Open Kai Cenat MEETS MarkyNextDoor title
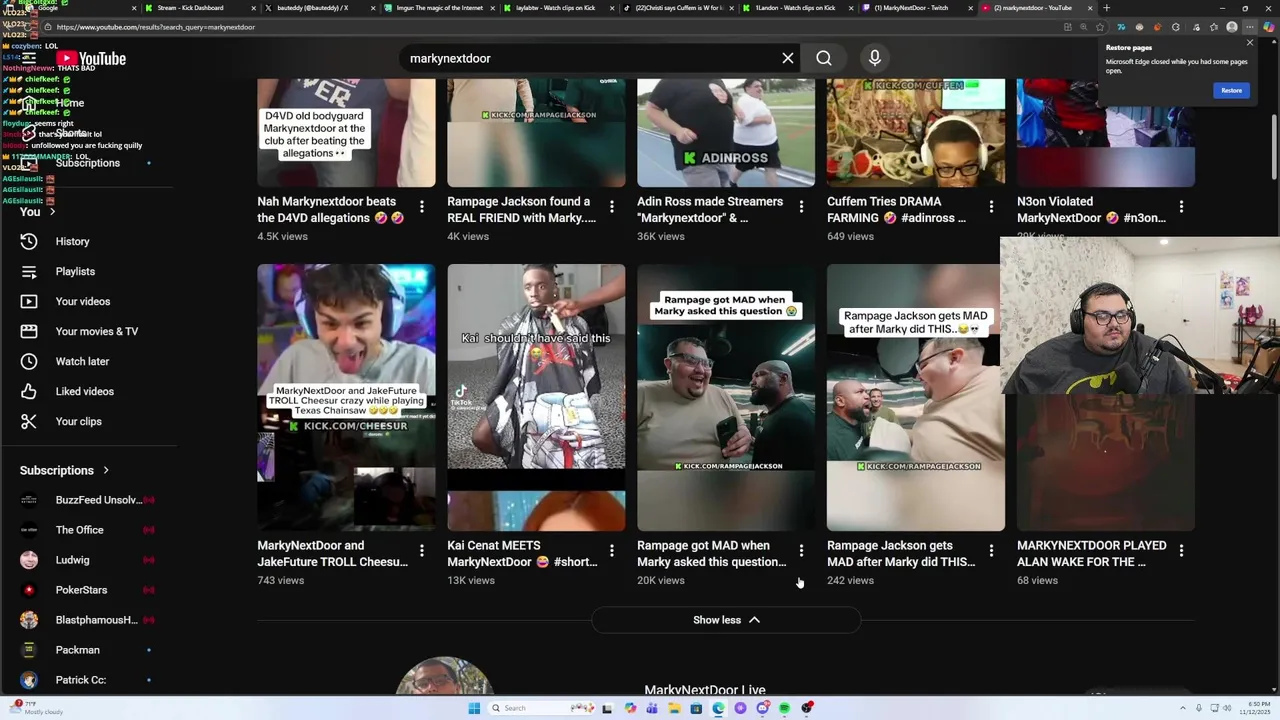The image size is (1280, 720). 522,553
